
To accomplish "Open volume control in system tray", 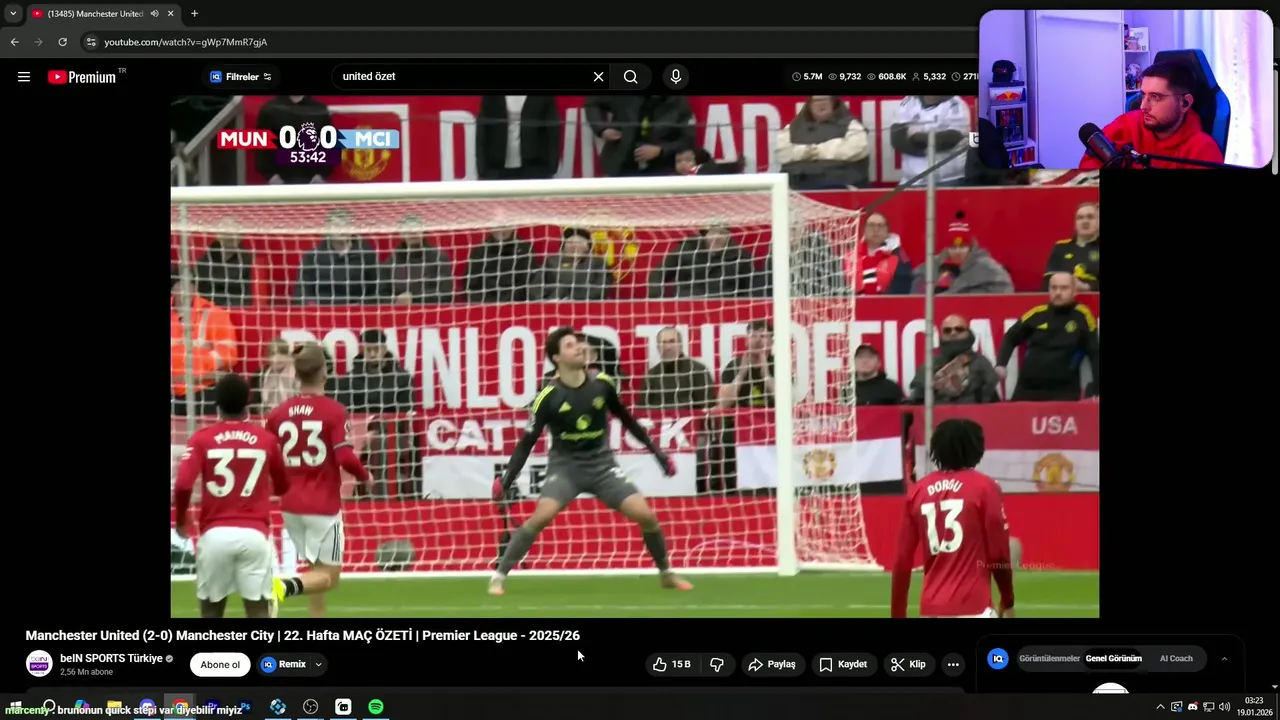I will 1224,707.
